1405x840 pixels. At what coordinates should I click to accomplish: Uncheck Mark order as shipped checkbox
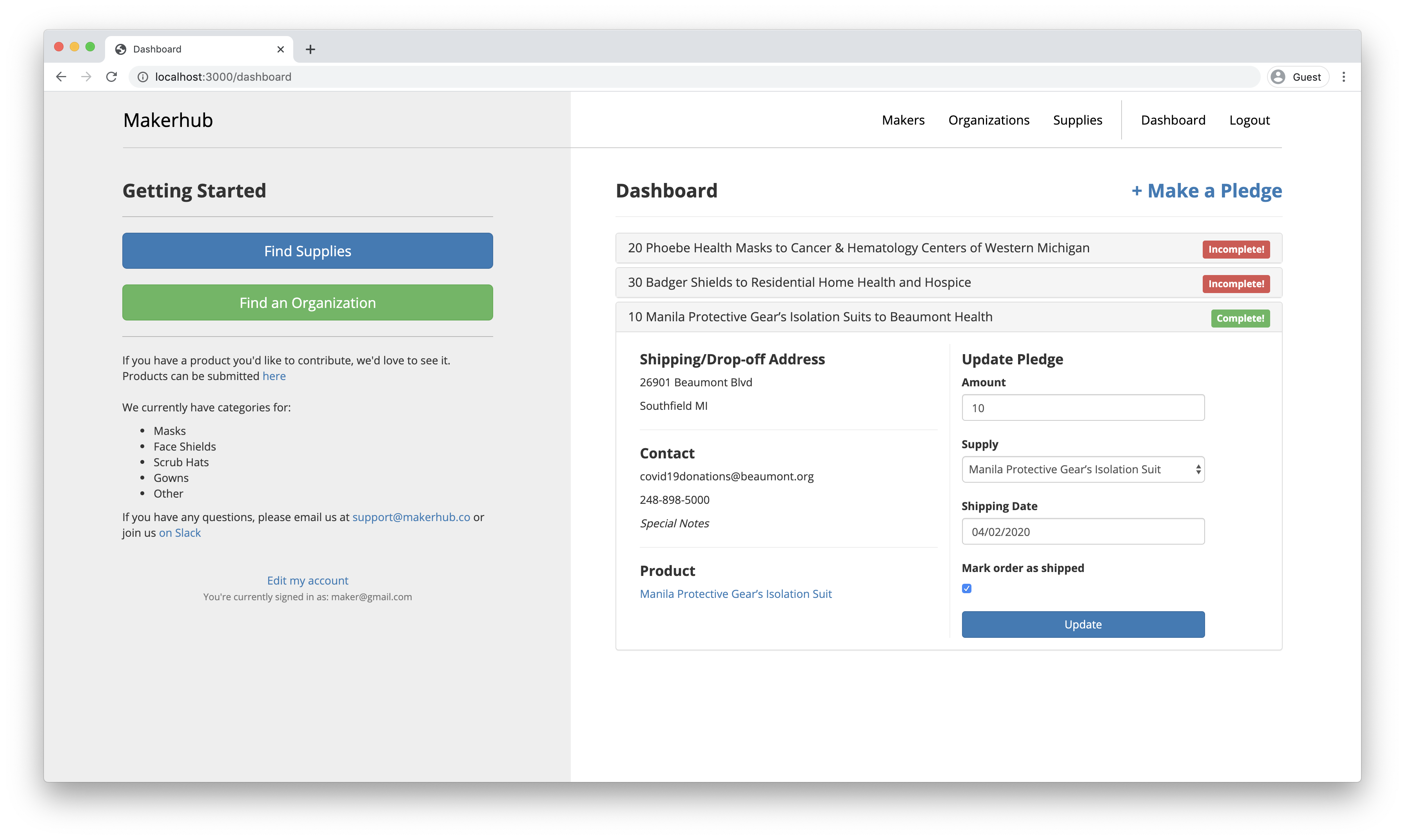click(967, 589)
